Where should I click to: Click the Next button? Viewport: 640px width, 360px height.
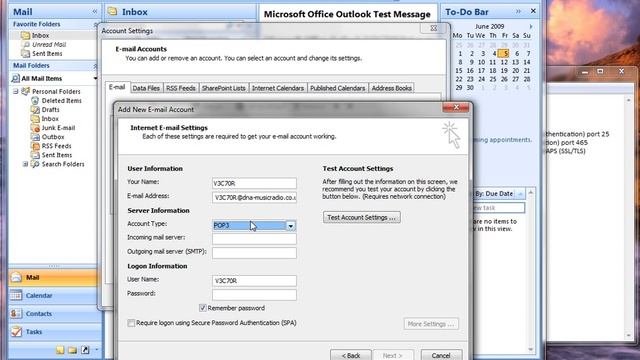(x=393, y=355)
